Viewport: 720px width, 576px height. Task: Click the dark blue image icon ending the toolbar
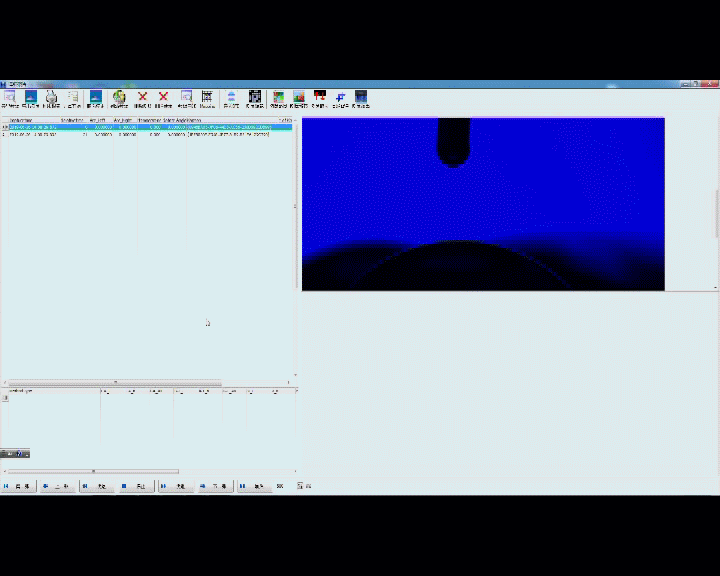(361, 96)
